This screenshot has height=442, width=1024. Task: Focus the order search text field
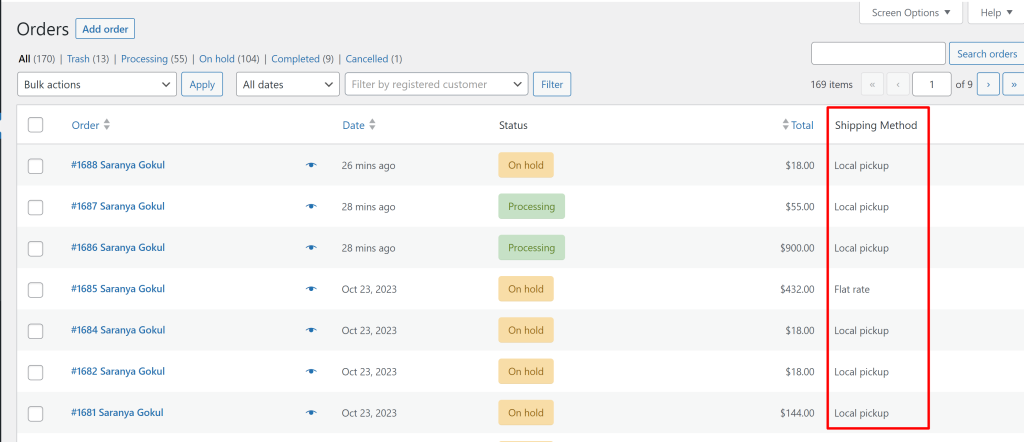pyautogui.click(x=878, y=54)
